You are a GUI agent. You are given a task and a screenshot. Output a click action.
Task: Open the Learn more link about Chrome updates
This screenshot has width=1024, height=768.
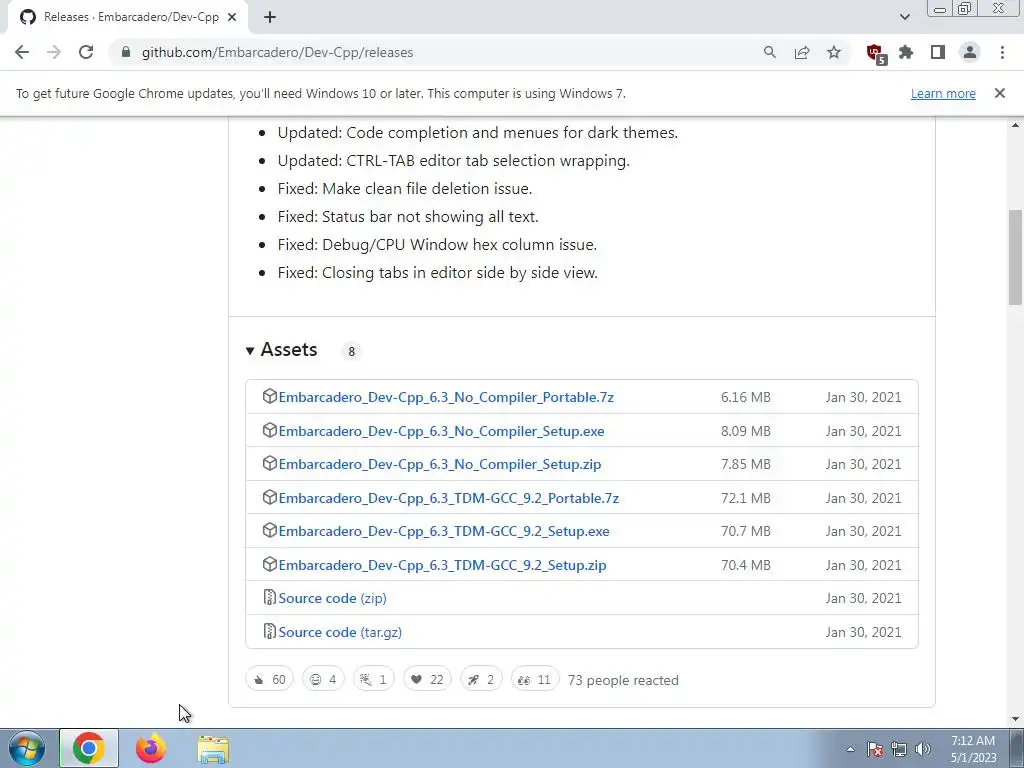pyautogui.click(x=943, y=93)
